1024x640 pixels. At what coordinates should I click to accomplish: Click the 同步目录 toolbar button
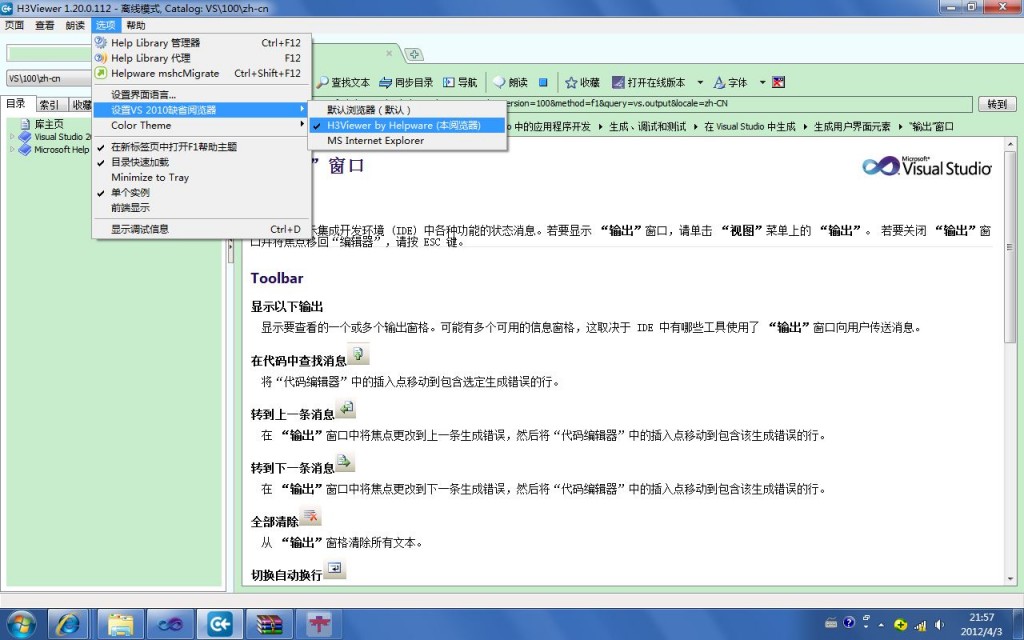click(x=406, y=82)
